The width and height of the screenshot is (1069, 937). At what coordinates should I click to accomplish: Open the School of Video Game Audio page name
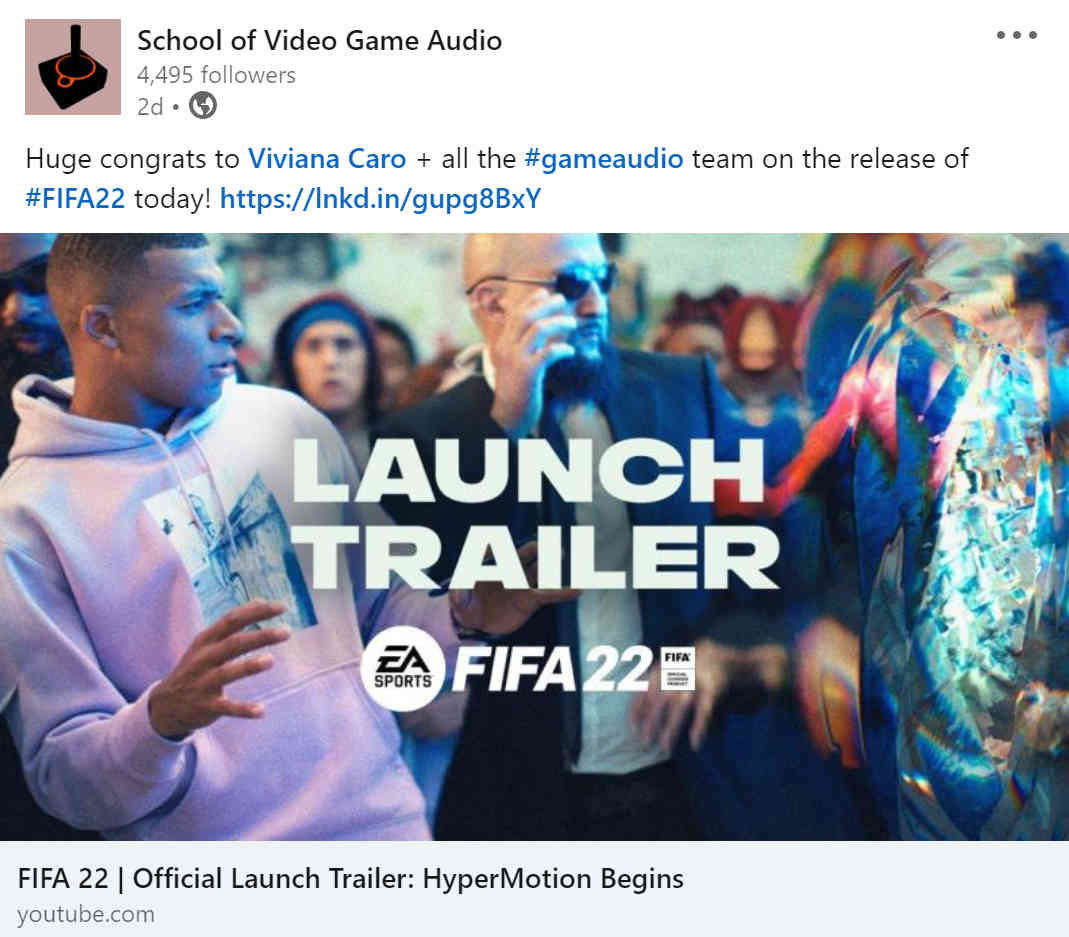[x=319, y=40]
